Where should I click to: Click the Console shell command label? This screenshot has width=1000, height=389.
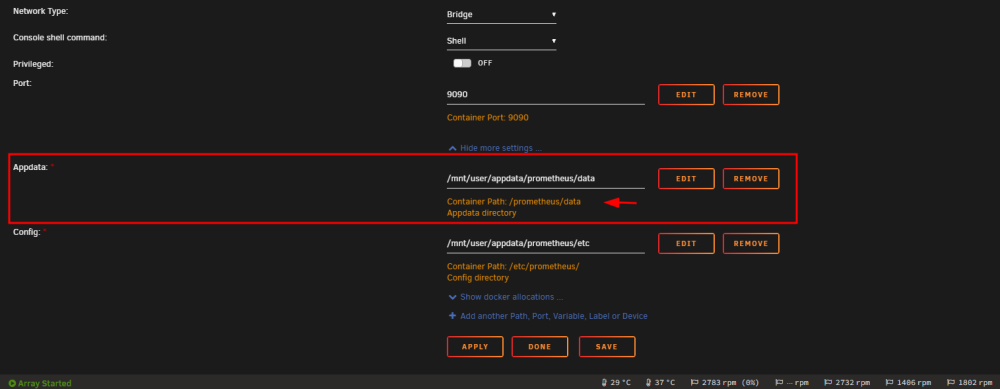click(60, 38)
